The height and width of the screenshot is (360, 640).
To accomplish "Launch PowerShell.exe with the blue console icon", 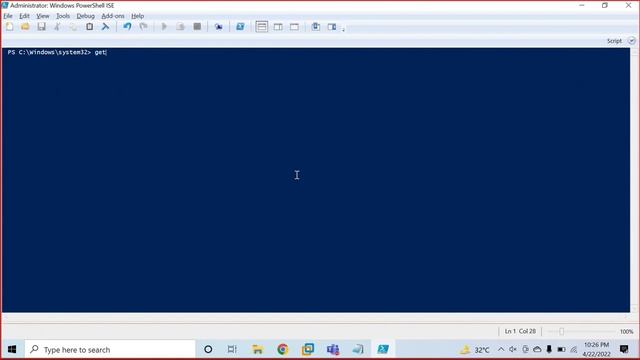I will pos(240,27).
